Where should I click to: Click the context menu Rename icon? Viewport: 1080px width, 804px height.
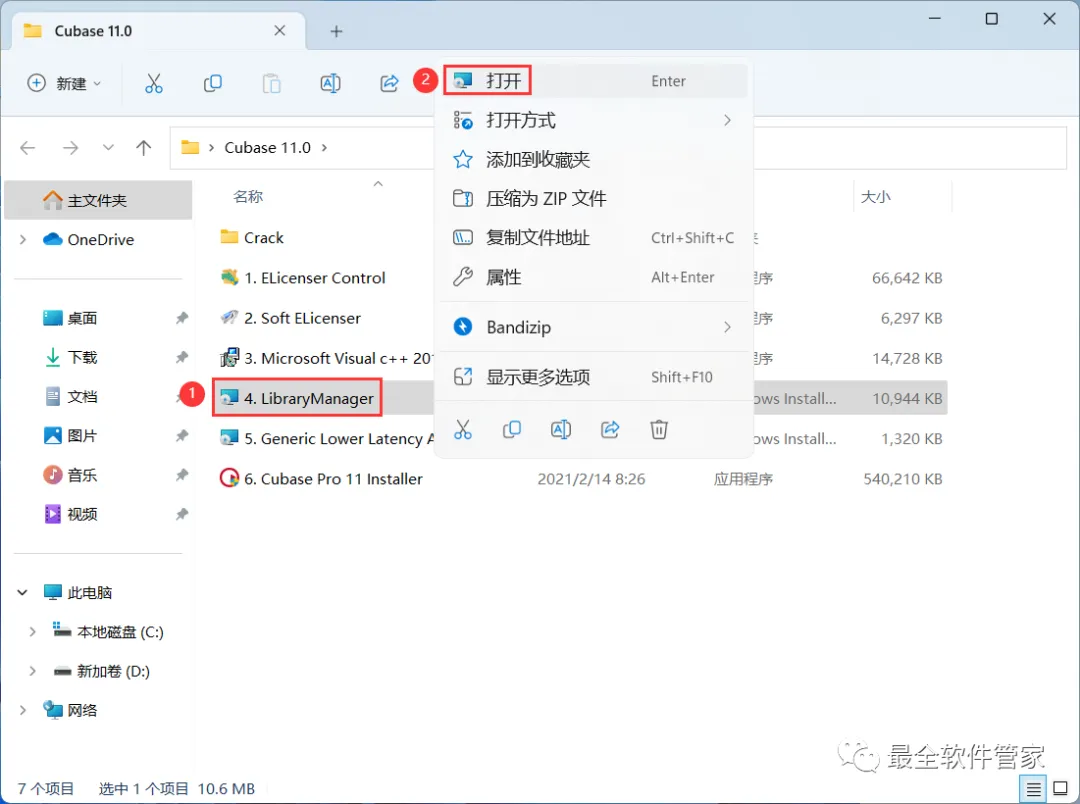(561, 430)
